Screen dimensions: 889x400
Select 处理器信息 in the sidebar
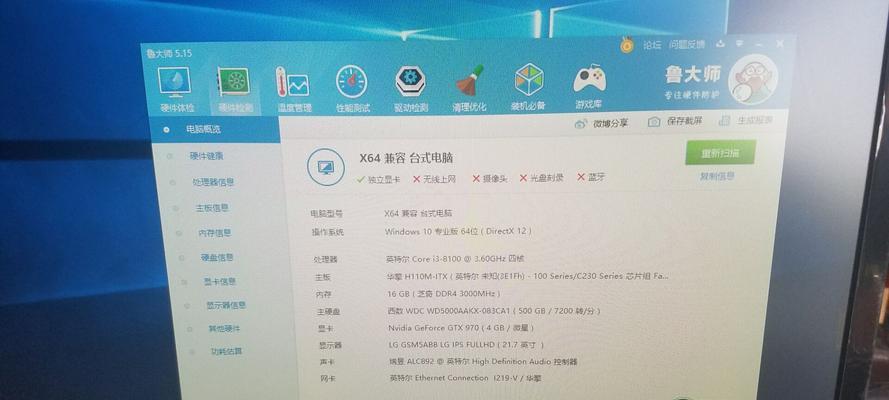click(x=213, y=182)
